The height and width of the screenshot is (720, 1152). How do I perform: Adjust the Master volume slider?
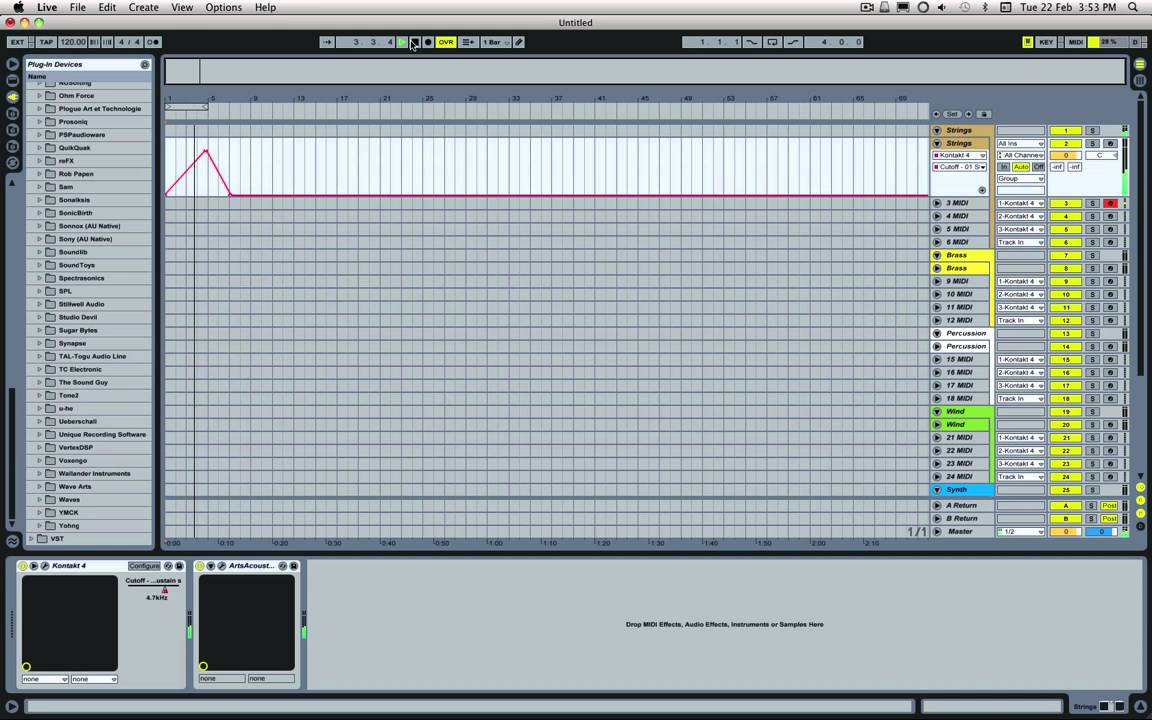(x=1065, y=531)
